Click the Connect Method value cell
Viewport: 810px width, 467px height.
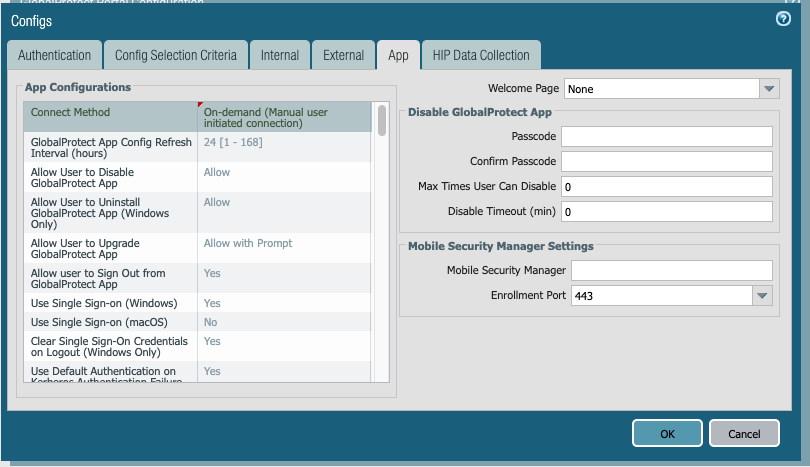(x=283, y=117)
